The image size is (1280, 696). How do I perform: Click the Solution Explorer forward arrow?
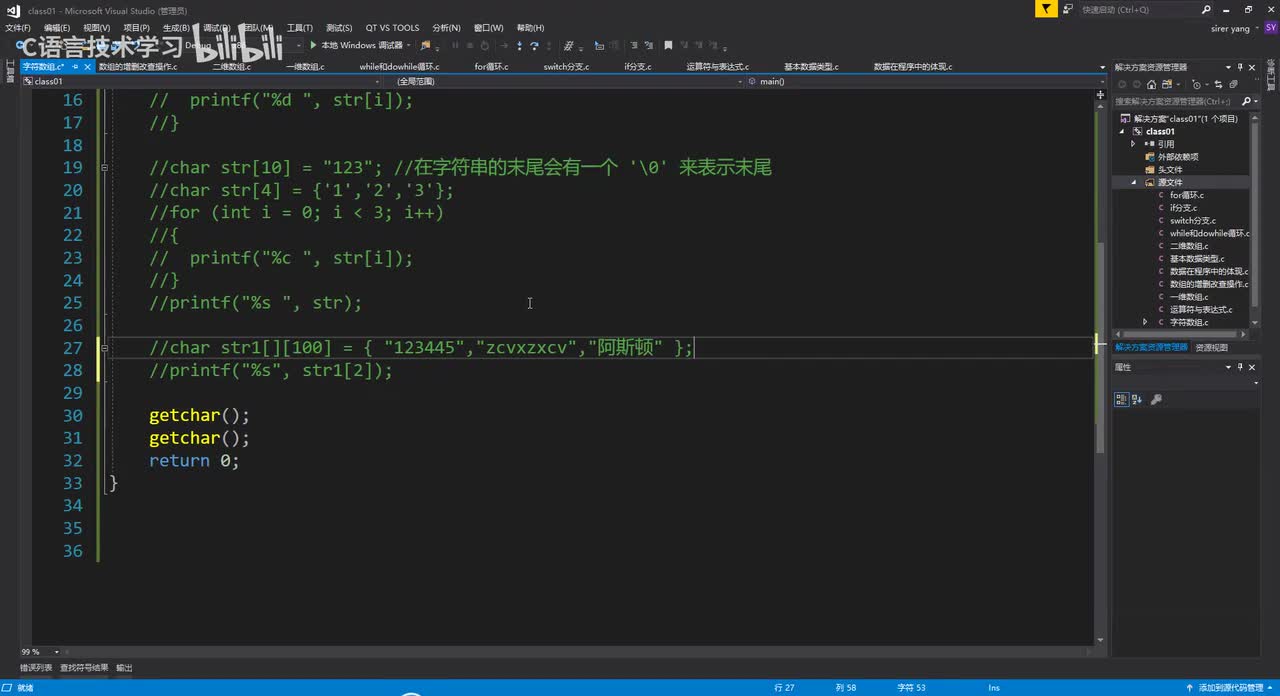pyautogui.click(x=1137, y=85)
